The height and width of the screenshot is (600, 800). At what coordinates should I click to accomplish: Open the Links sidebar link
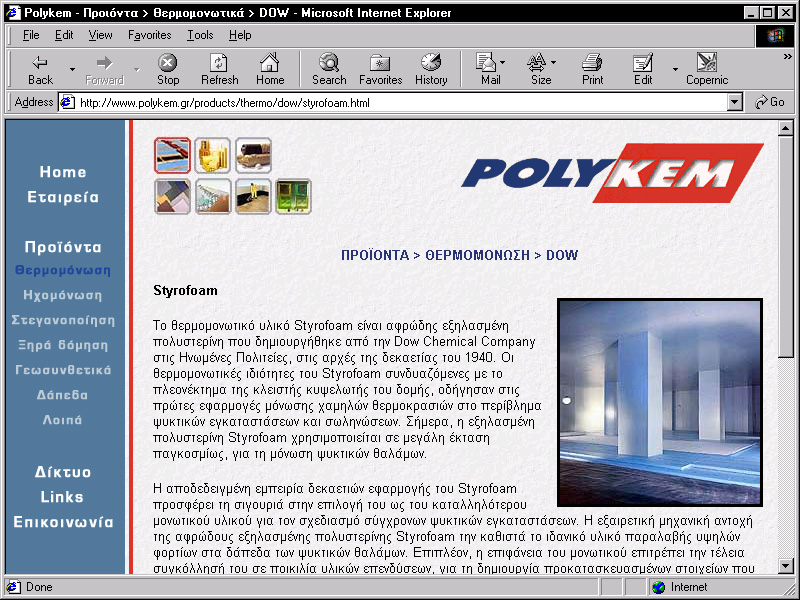(62, 497)
